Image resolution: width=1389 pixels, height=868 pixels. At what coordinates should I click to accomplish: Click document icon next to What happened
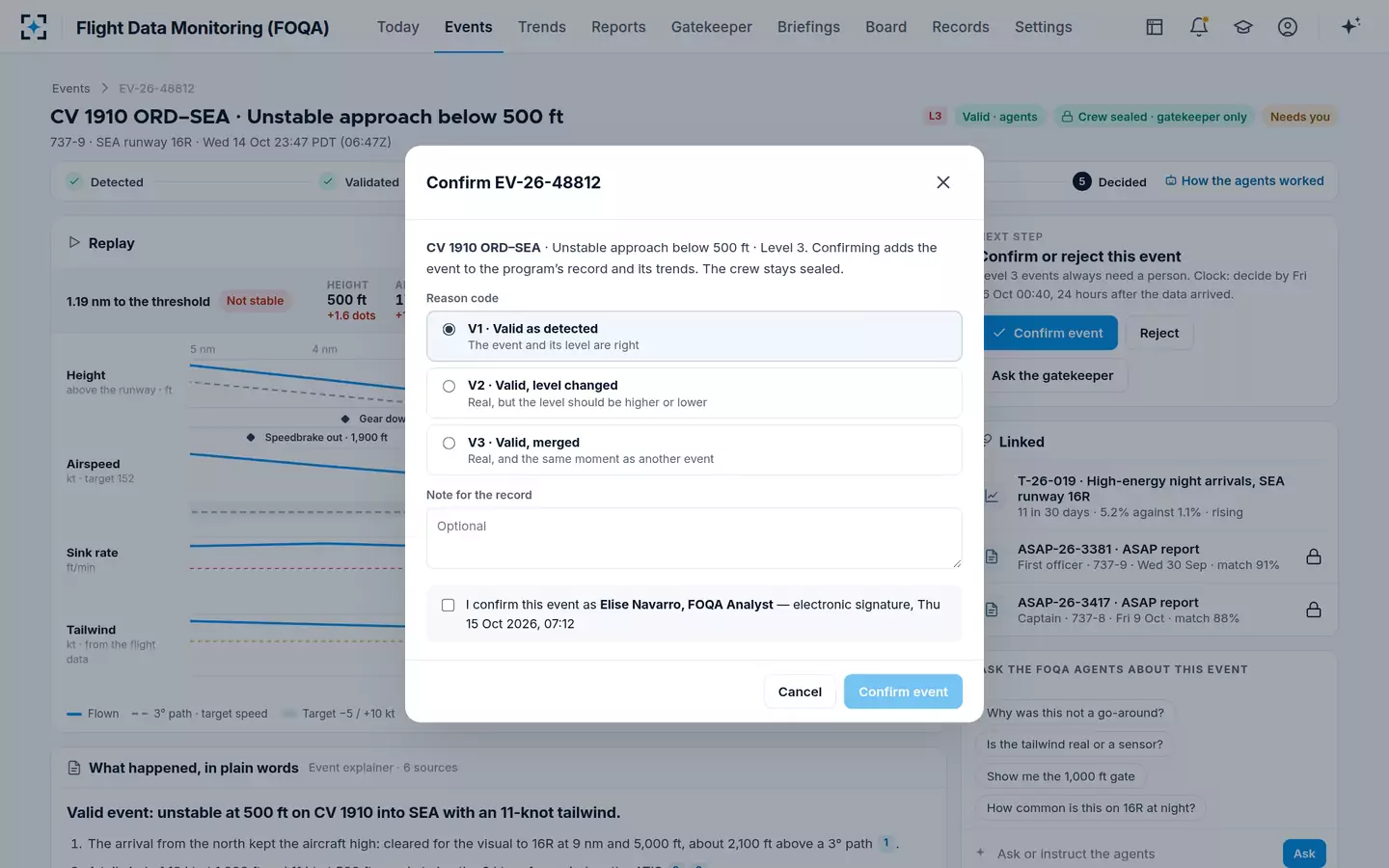click(x=74, y=768)
